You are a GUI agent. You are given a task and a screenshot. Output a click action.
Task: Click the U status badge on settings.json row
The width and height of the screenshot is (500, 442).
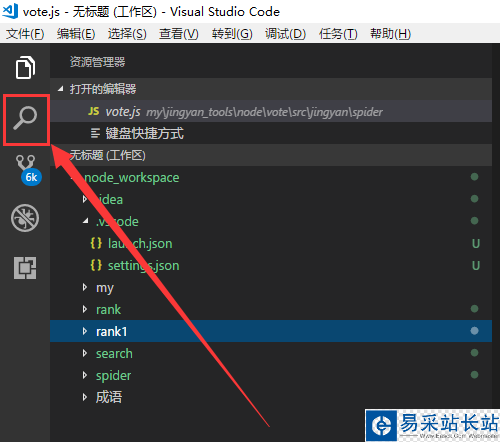476,266
